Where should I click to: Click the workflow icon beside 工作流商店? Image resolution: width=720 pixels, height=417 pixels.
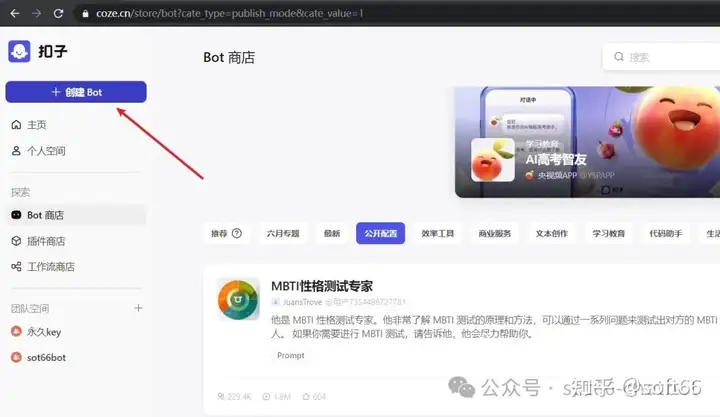click(16, 267)
